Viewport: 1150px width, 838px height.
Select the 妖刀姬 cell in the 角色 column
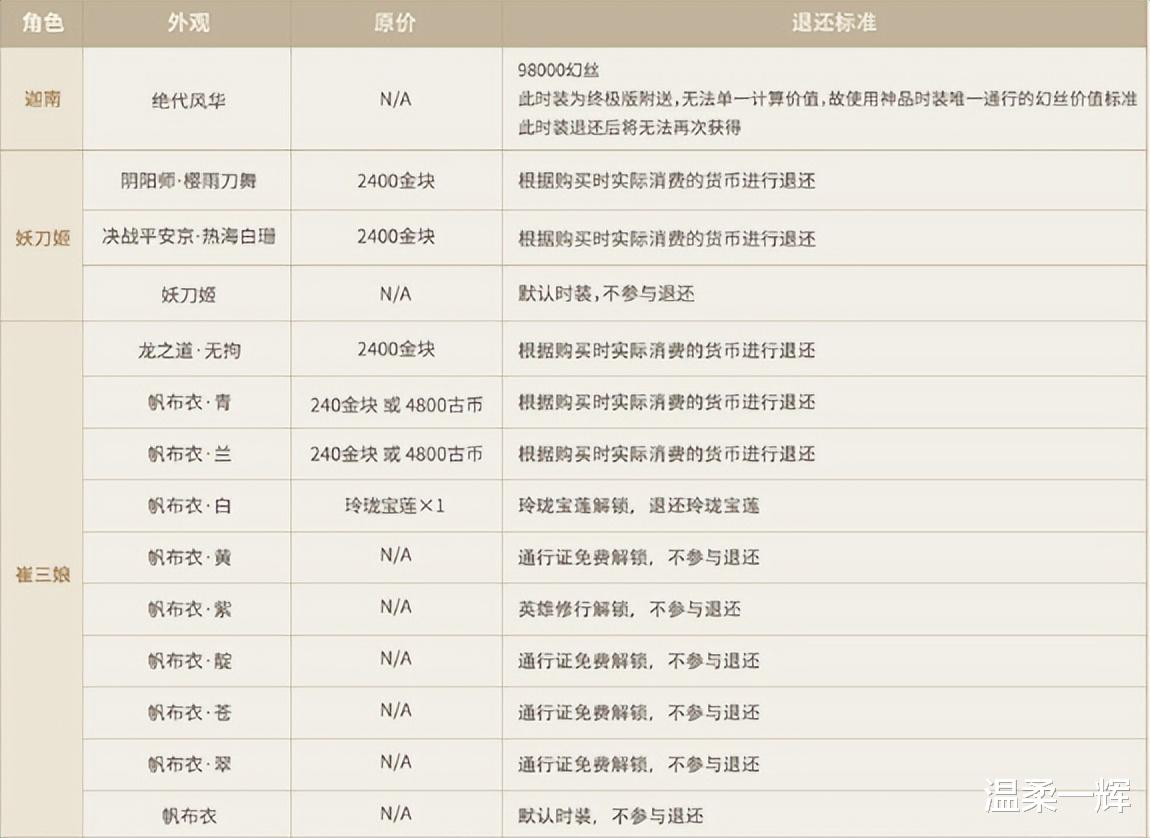(43, 238)
